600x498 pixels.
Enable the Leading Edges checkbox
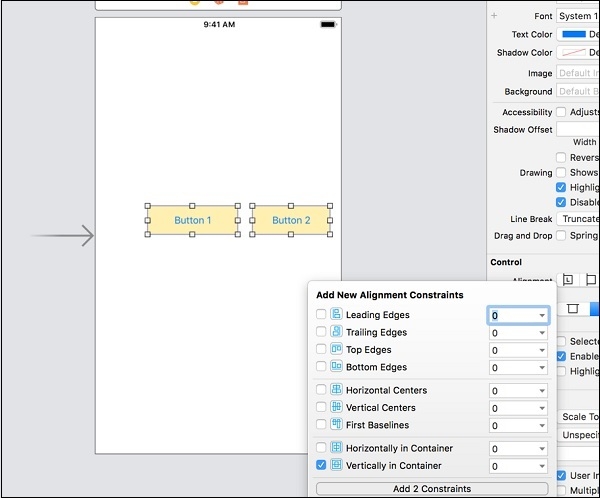pos(321,314)
